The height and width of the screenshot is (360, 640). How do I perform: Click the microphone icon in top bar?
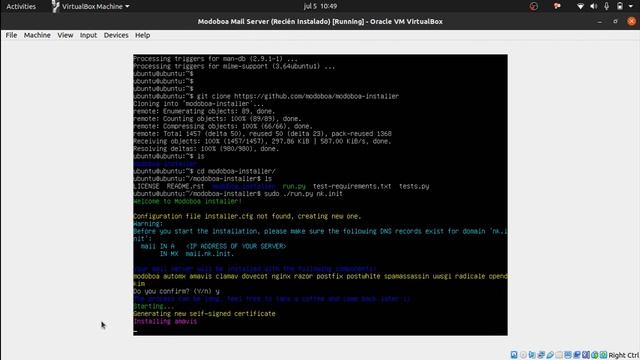607,6
